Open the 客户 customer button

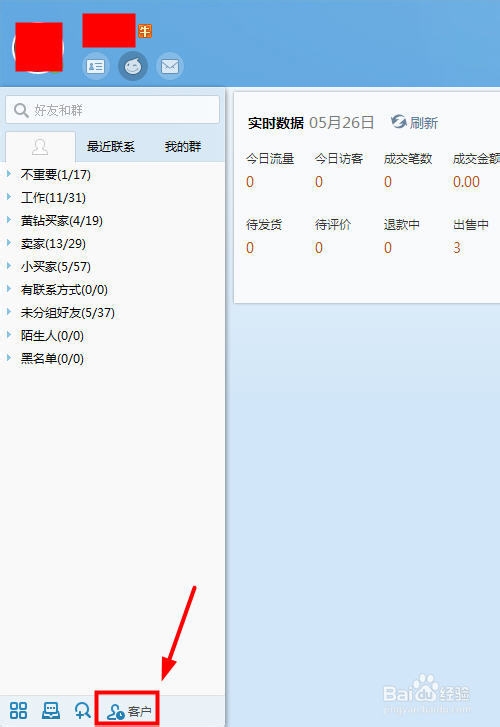(128, 709)
